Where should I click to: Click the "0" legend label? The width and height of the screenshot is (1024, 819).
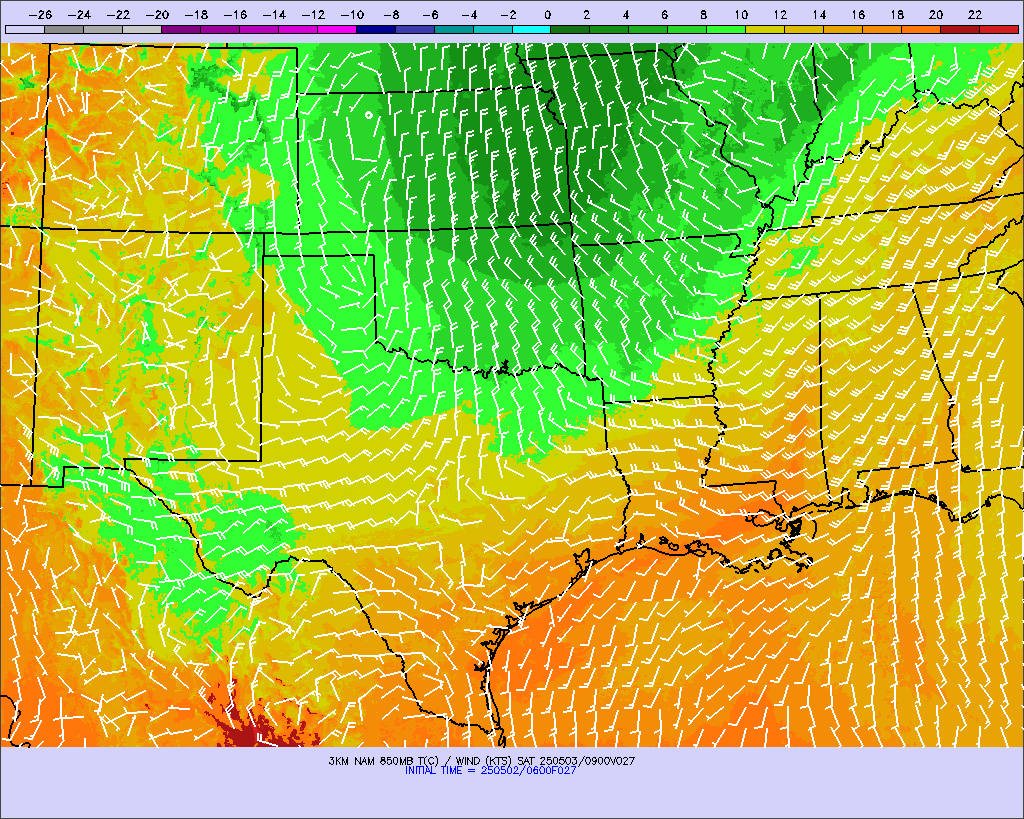click(x=547, y=14)
